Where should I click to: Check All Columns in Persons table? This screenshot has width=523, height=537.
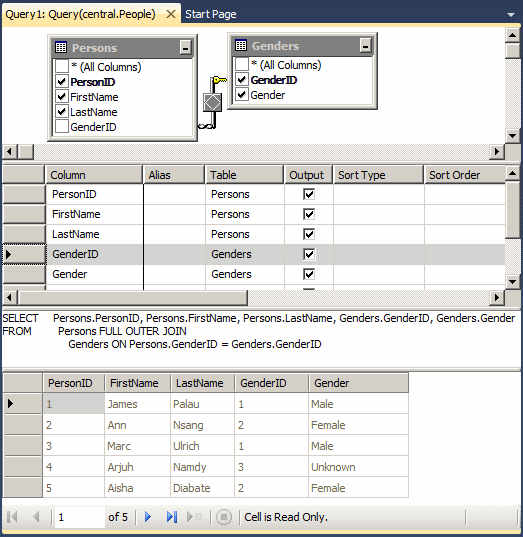coord(62,66)
